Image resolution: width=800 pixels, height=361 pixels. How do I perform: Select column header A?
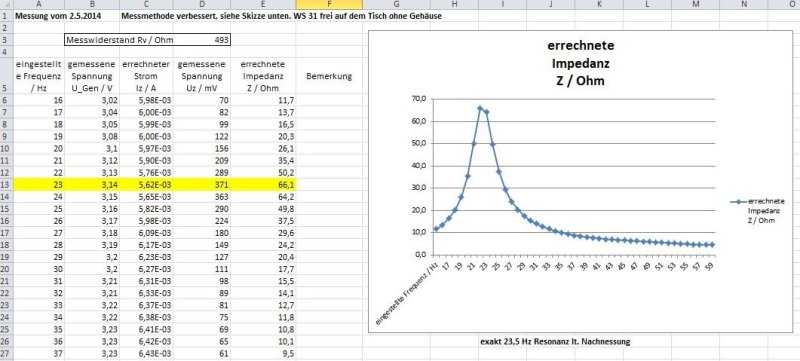[x=38, y=5]
